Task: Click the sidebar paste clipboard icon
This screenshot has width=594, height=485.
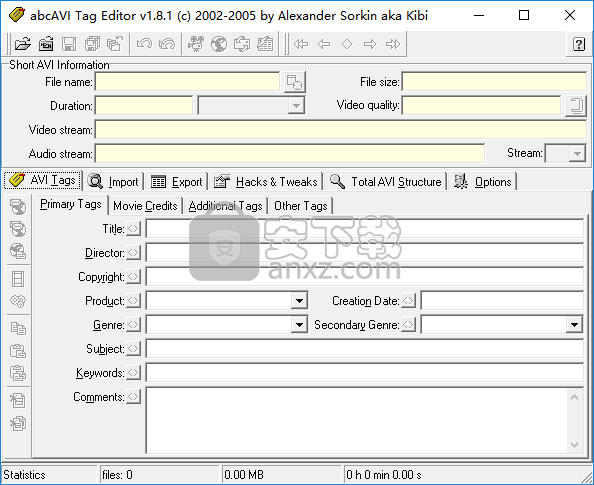Action: tap(18, 351)
